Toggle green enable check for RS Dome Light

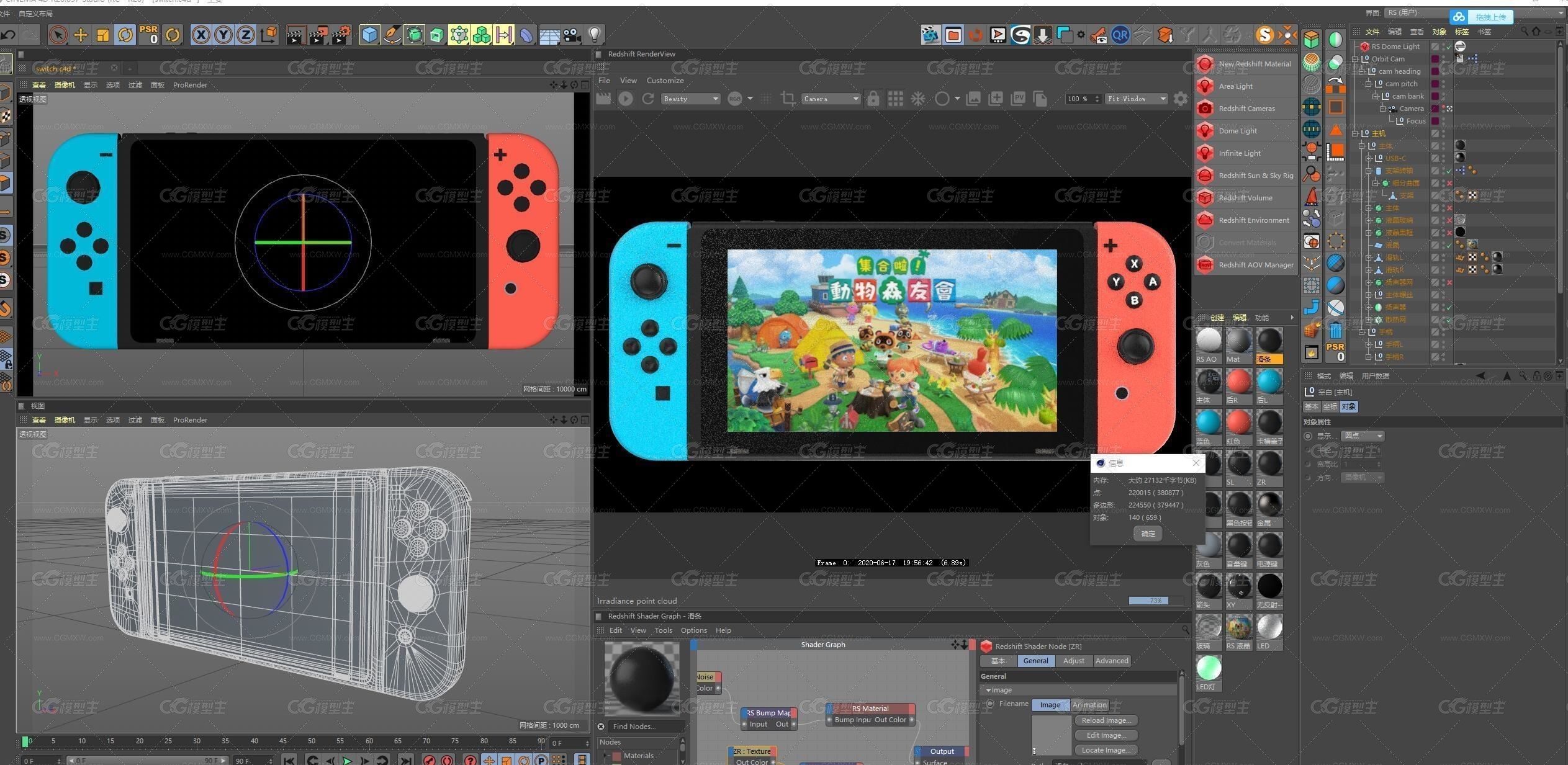(1450, 47)
